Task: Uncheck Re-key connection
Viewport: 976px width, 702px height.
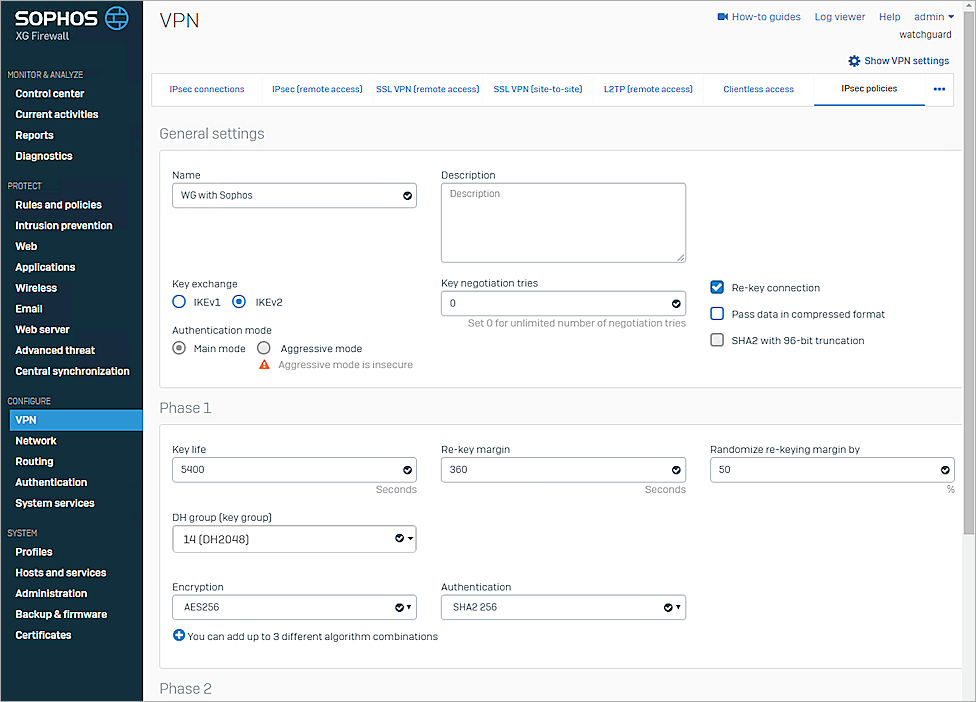Action: tap(716, 287)
